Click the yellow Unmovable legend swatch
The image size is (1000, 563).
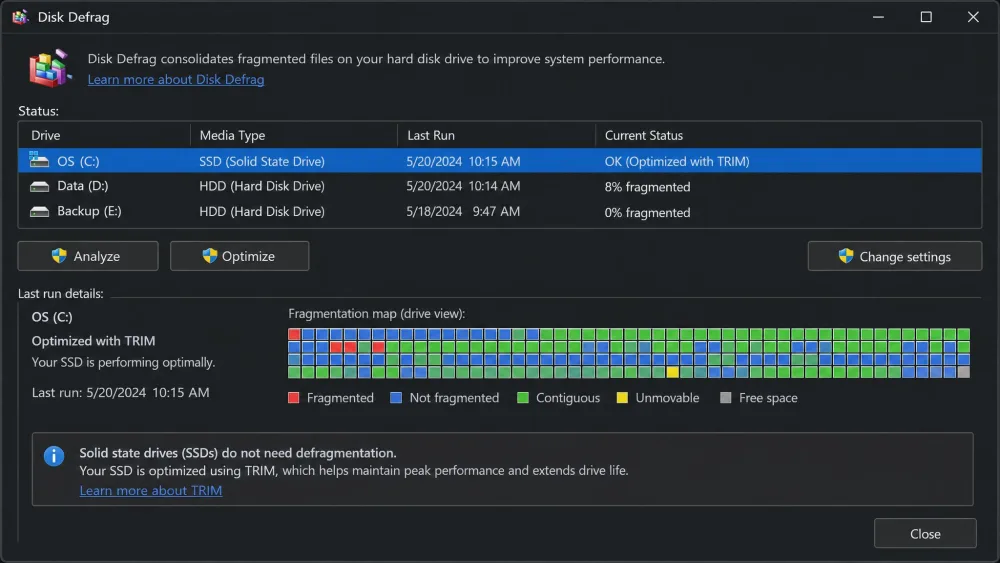[622, 398]
